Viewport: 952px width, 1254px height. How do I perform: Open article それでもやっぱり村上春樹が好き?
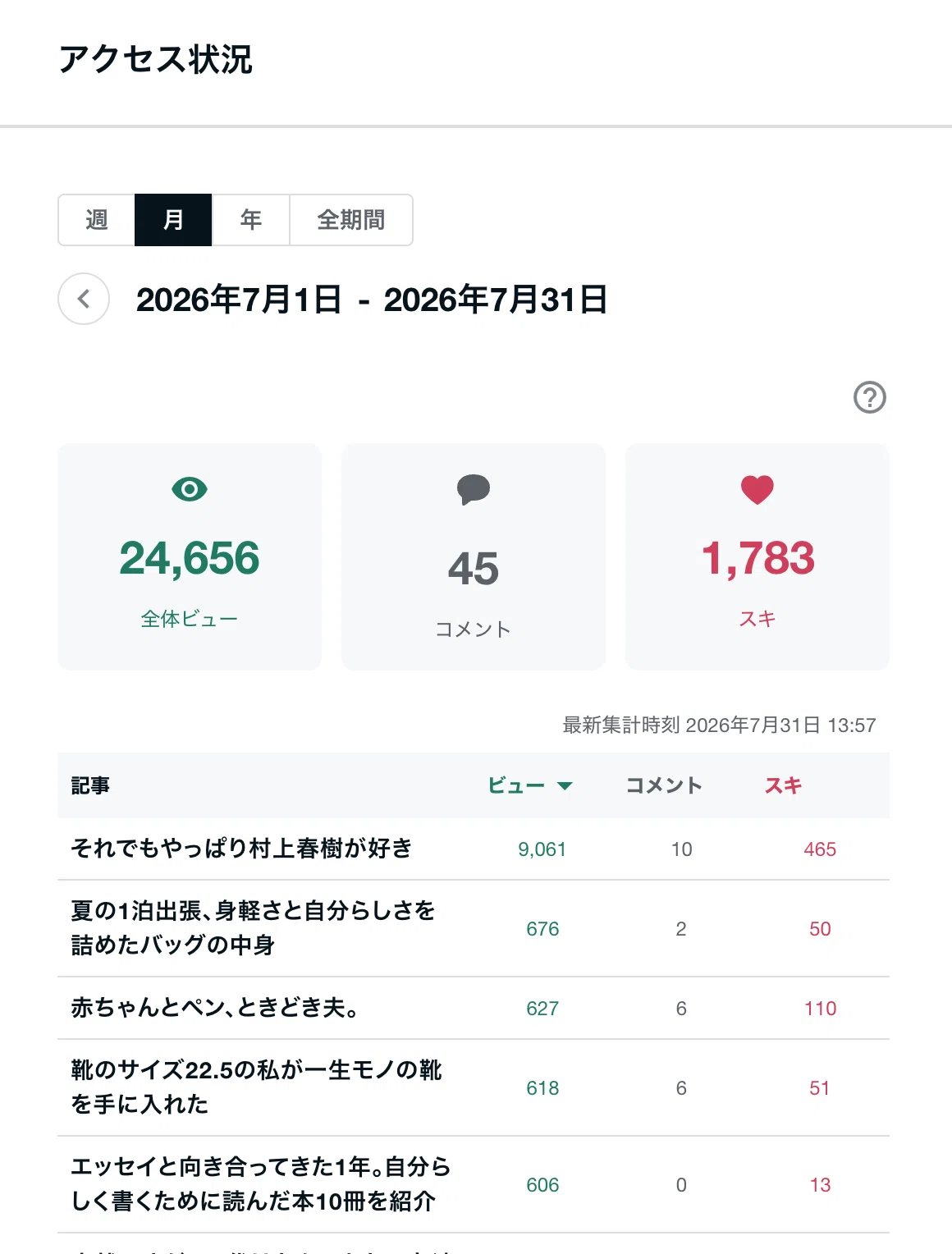(242, 849)
